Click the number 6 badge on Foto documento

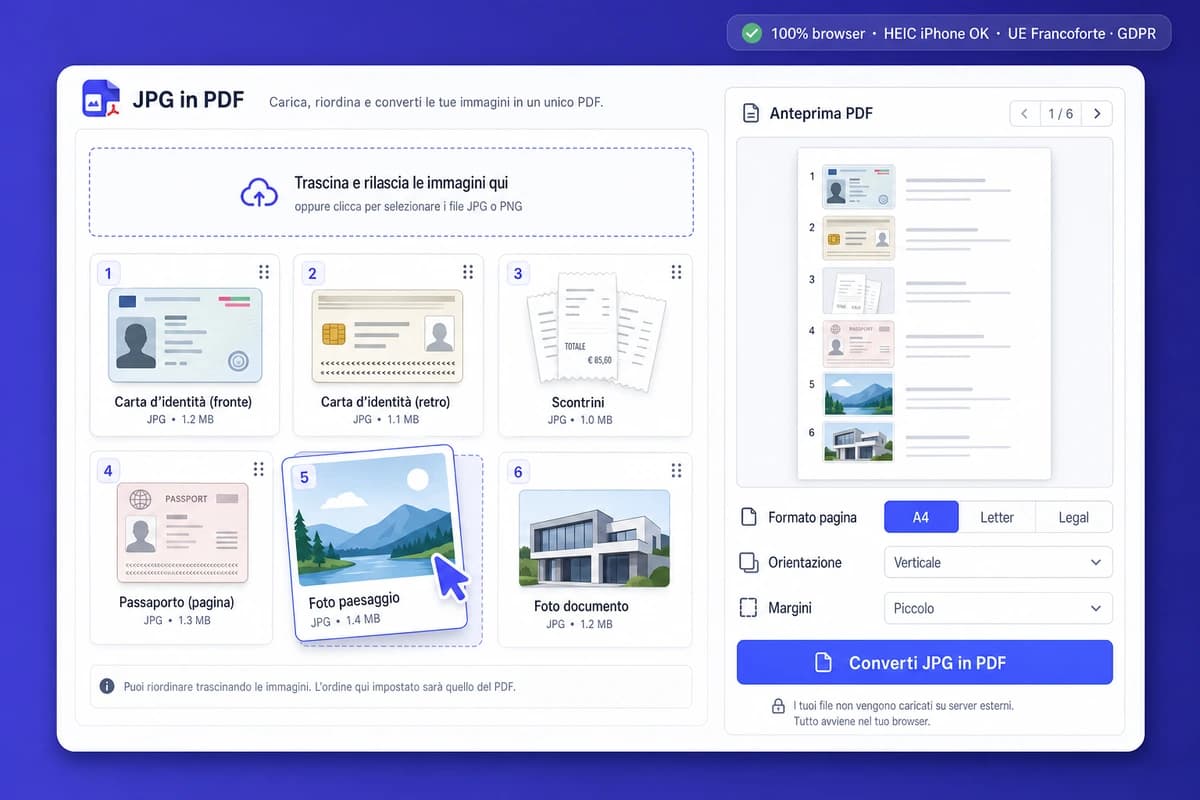[x=517, y=472]
